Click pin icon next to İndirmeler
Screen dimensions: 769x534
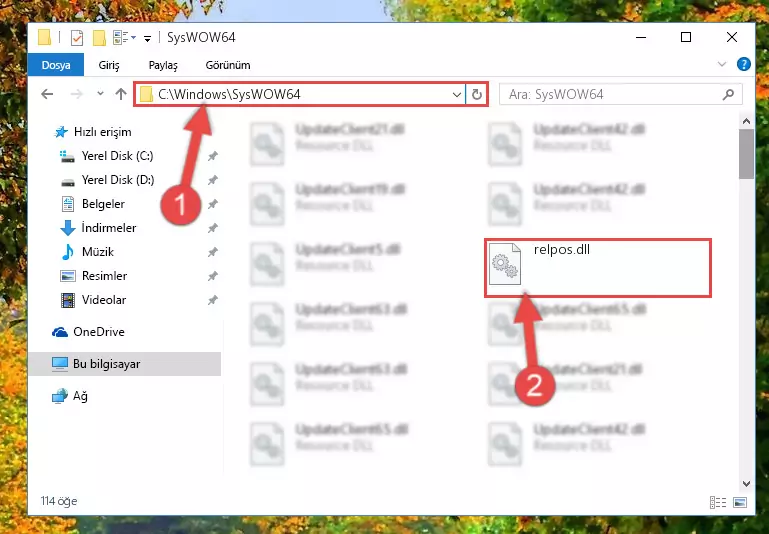tap(212, 229)
